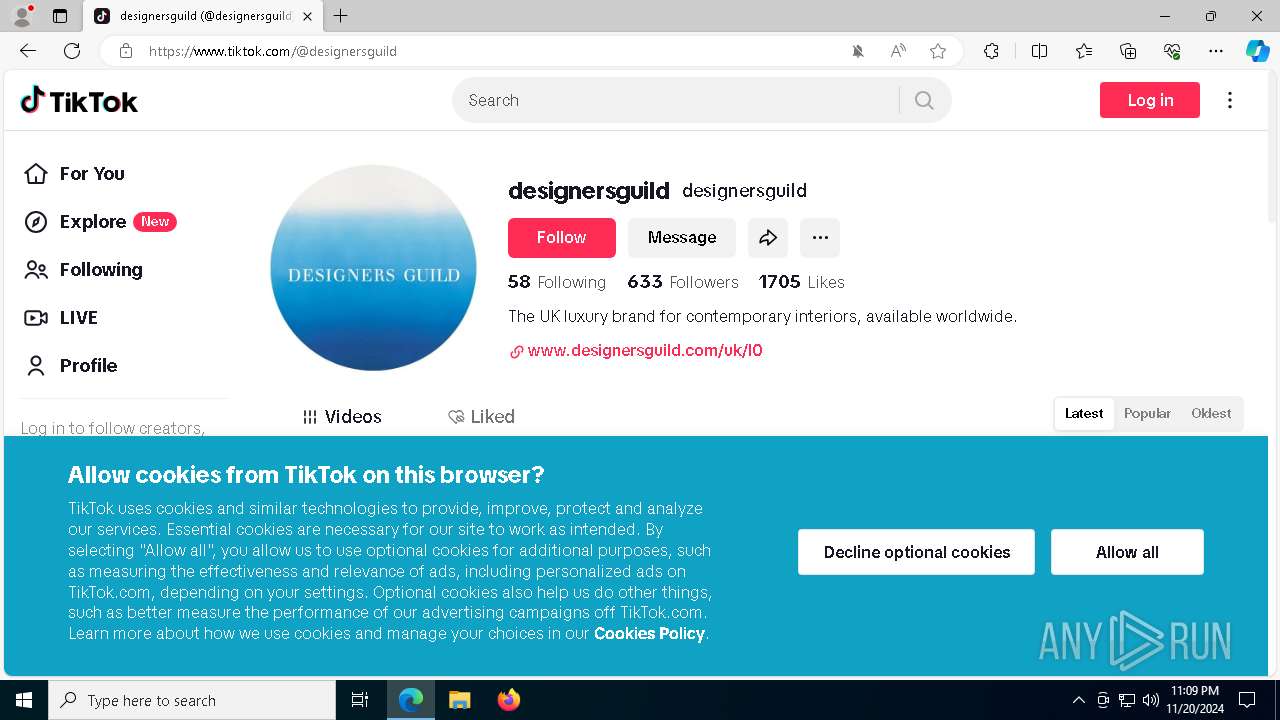Image resolution: width=1280 pixels, height=720 pixels.
Task: Show hidden system tray icons
Action: coord(1078,700)
